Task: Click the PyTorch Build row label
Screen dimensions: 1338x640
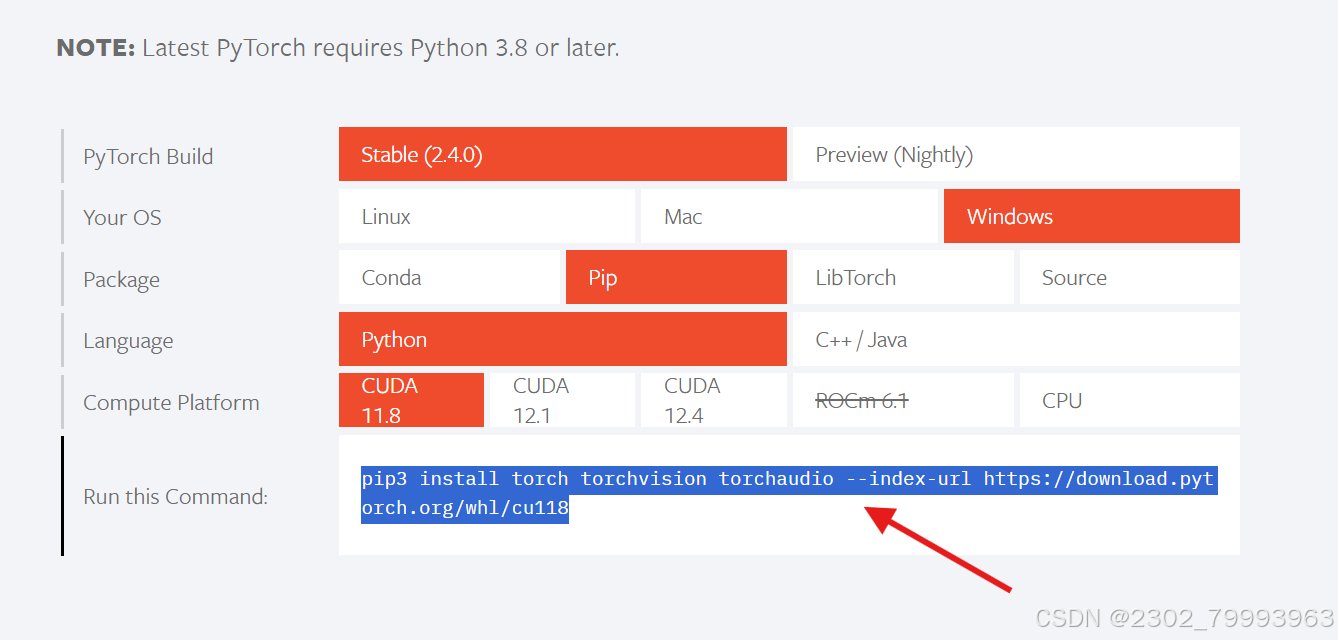Action: pyautogui.click(x=148, y=157)
